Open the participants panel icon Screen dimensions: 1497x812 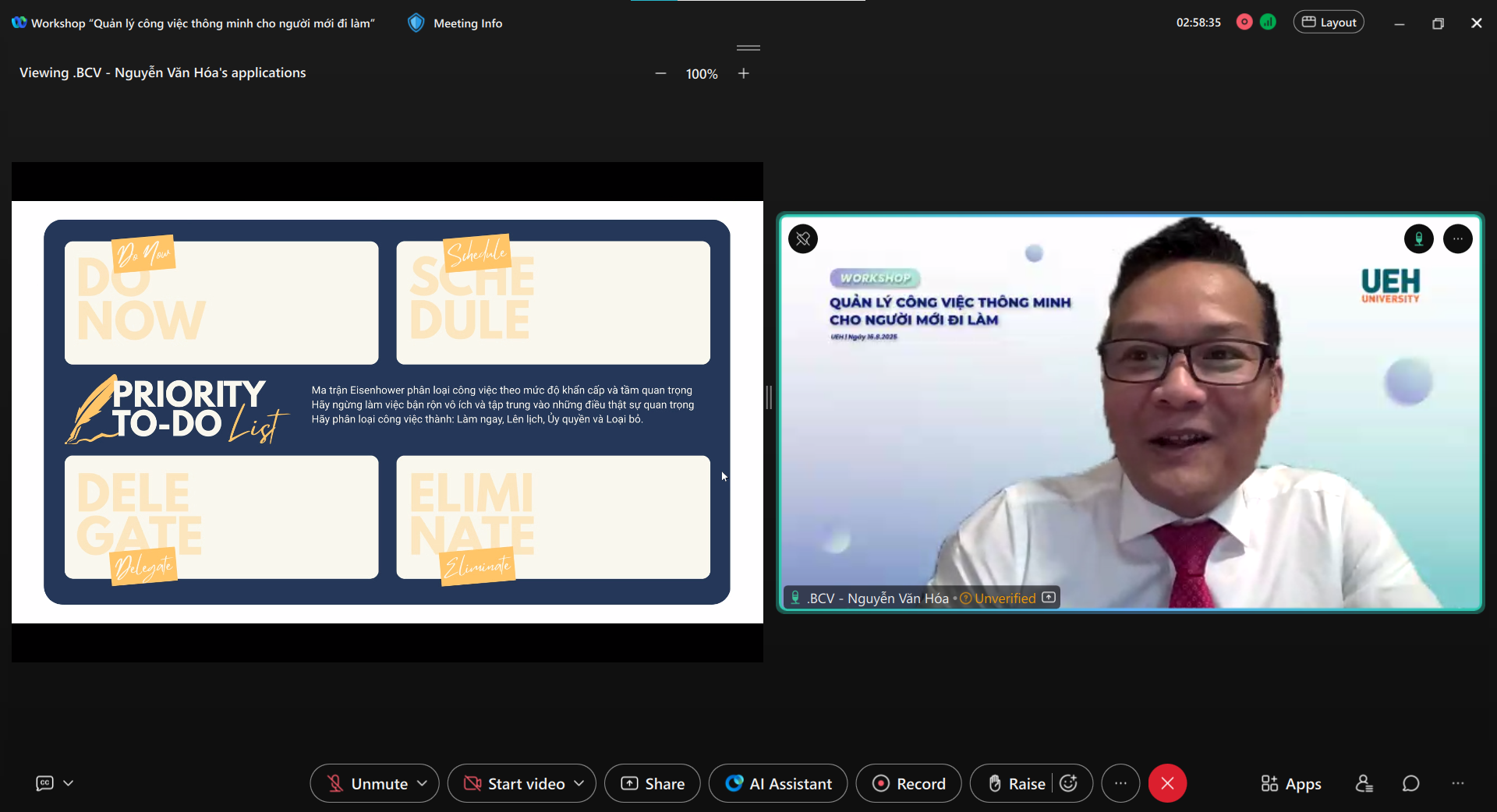pos(1364,783)
